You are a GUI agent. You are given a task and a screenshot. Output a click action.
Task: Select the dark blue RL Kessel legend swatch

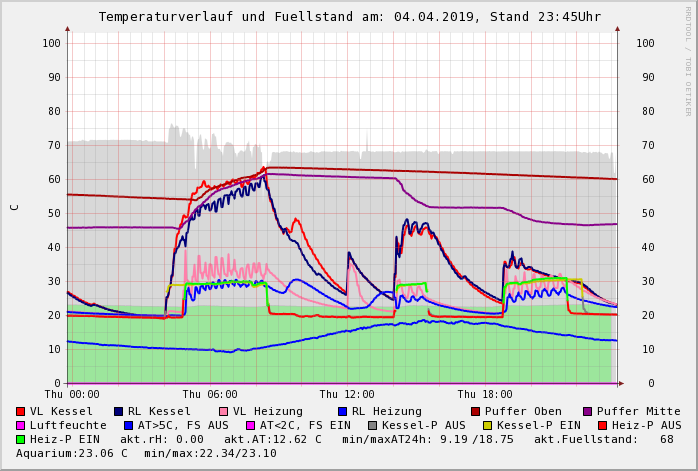pos(119,411)
